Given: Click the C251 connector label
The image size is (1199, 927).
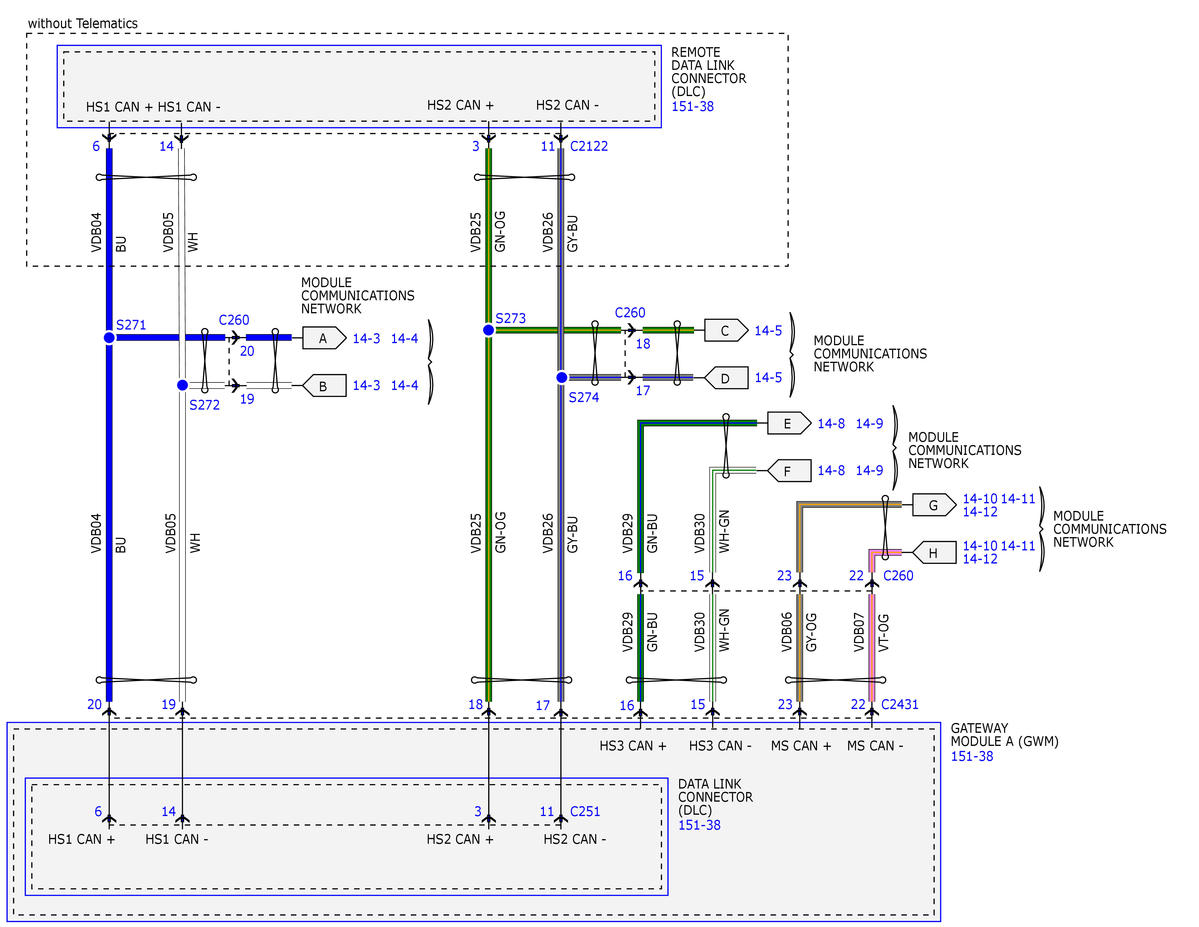Looking at the screenshot, I should click(587, 811).
